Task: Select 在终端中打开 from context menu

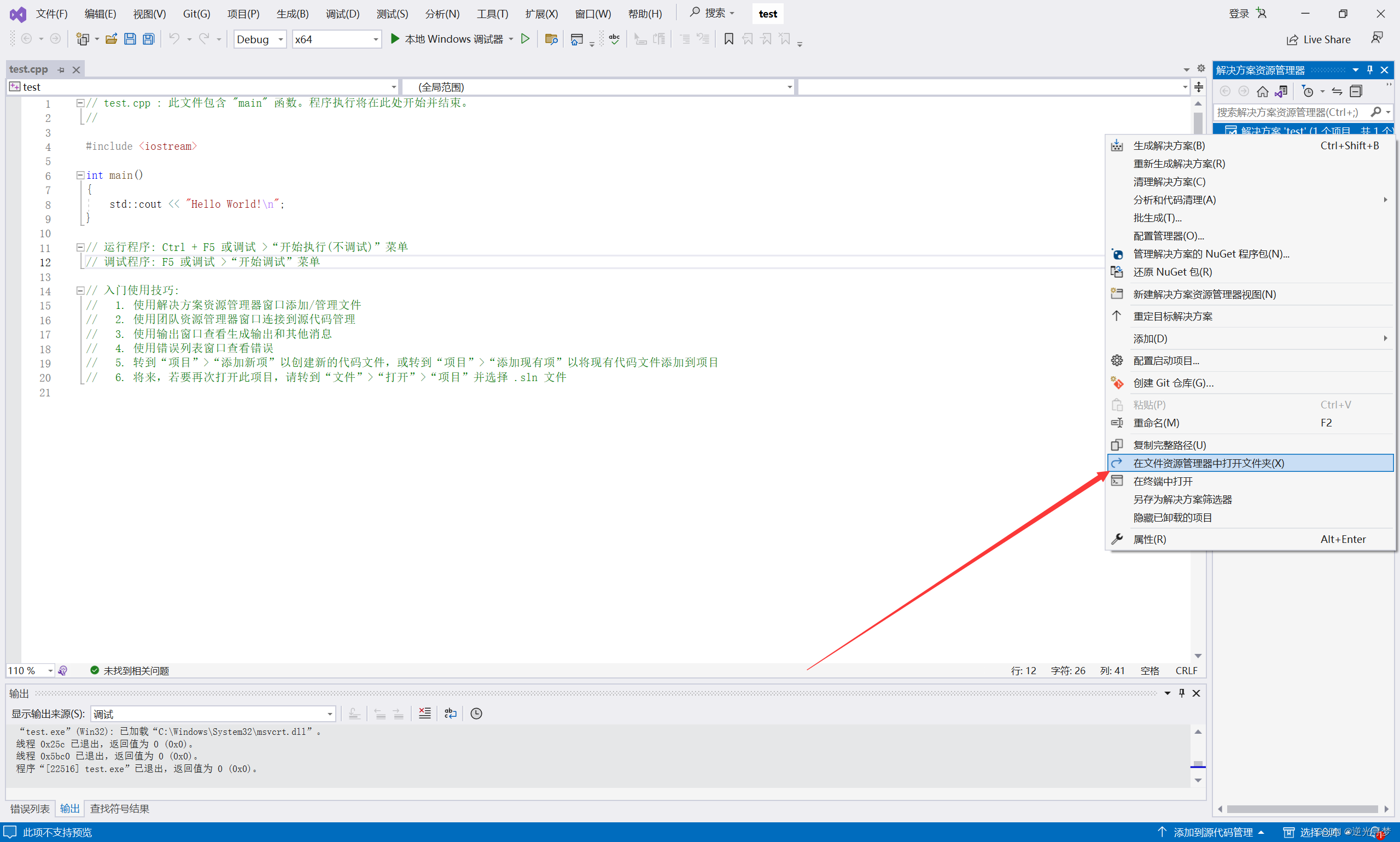Action: click(1163, 481)
